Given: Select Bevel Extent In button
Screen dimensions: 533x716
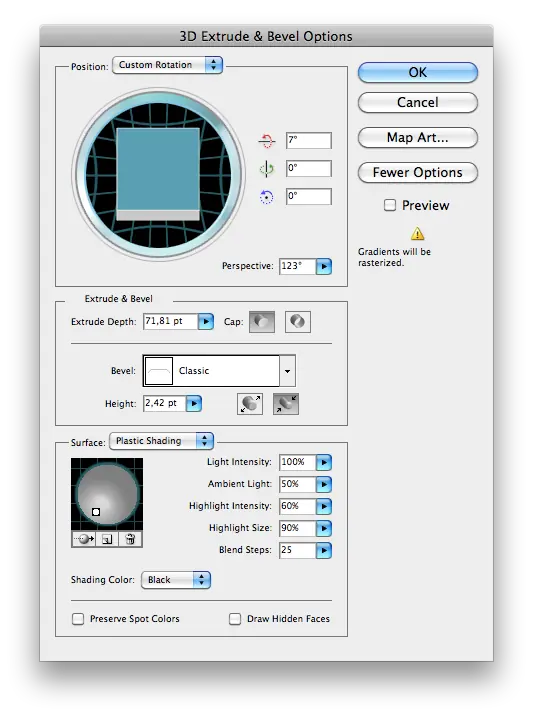Looking at the screenshot, I should 286,404.
